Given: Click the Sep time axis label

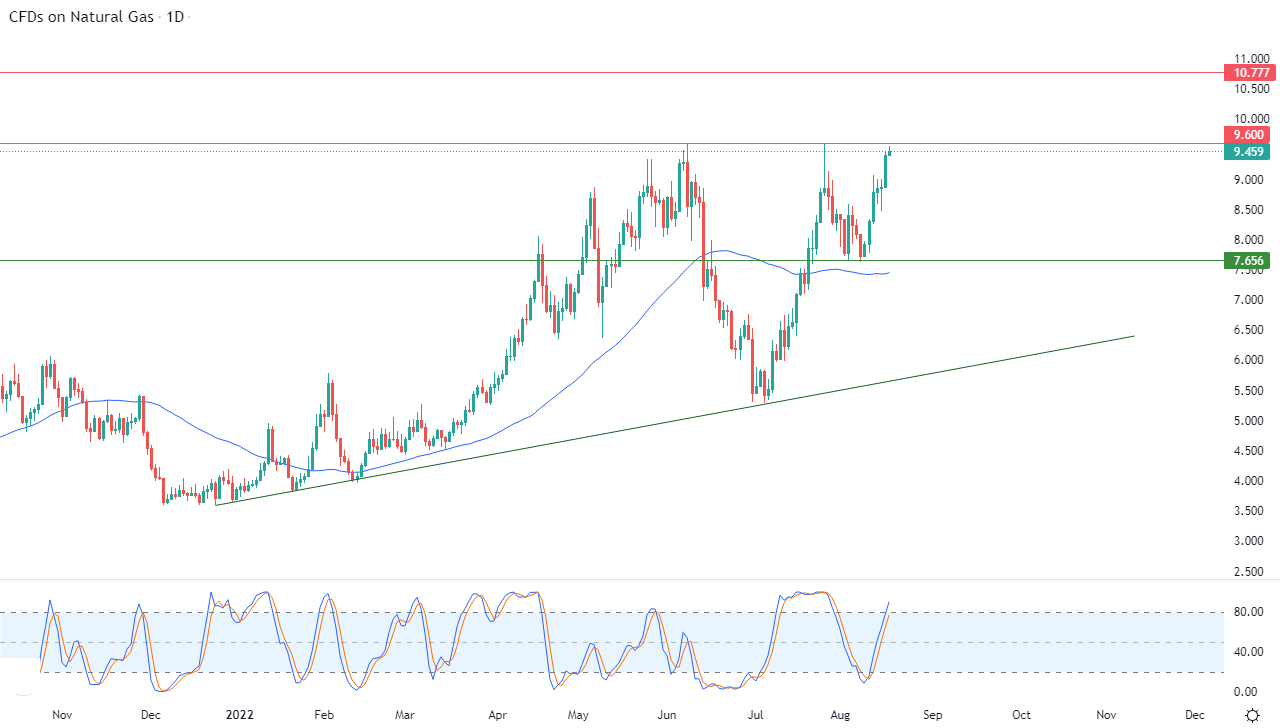Looking at the screenshot, I should click(932, 715).
